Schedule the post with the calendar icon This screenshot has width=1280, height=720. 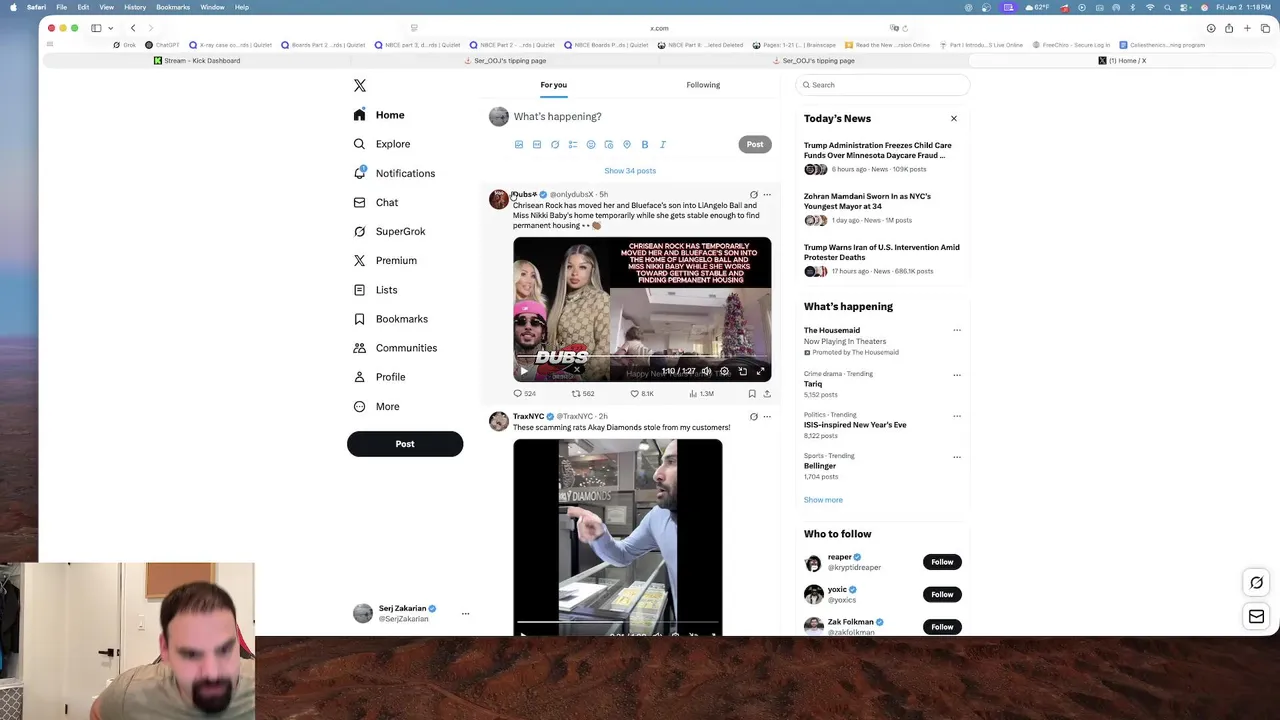click(609, 145)
